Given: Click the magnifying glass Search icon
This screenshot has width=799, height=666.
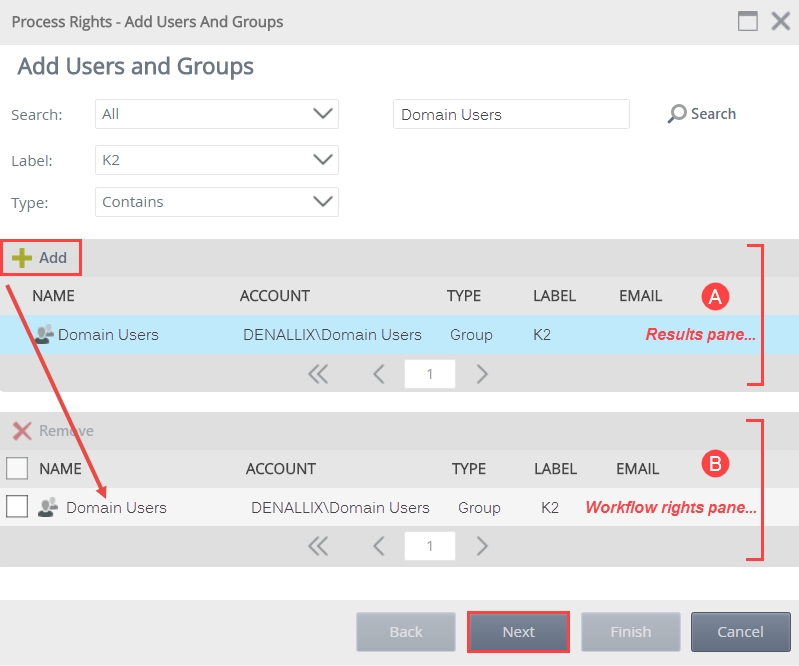Looking at the screenshot, I should pos(677,114).
